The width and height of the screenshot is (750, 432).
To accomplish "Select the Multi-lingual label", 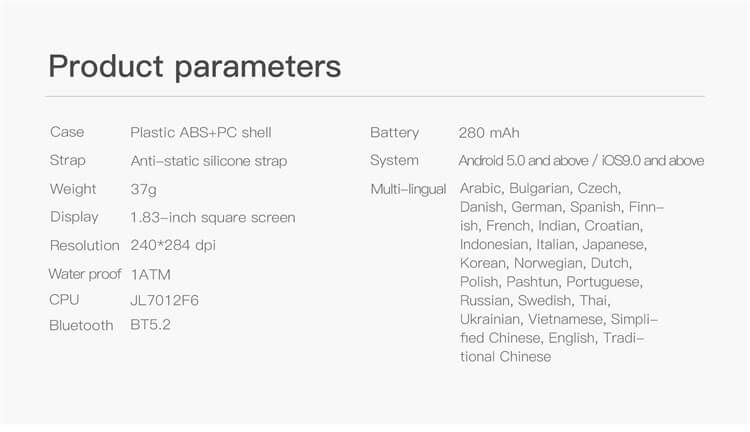I will [x=408, y=189].
